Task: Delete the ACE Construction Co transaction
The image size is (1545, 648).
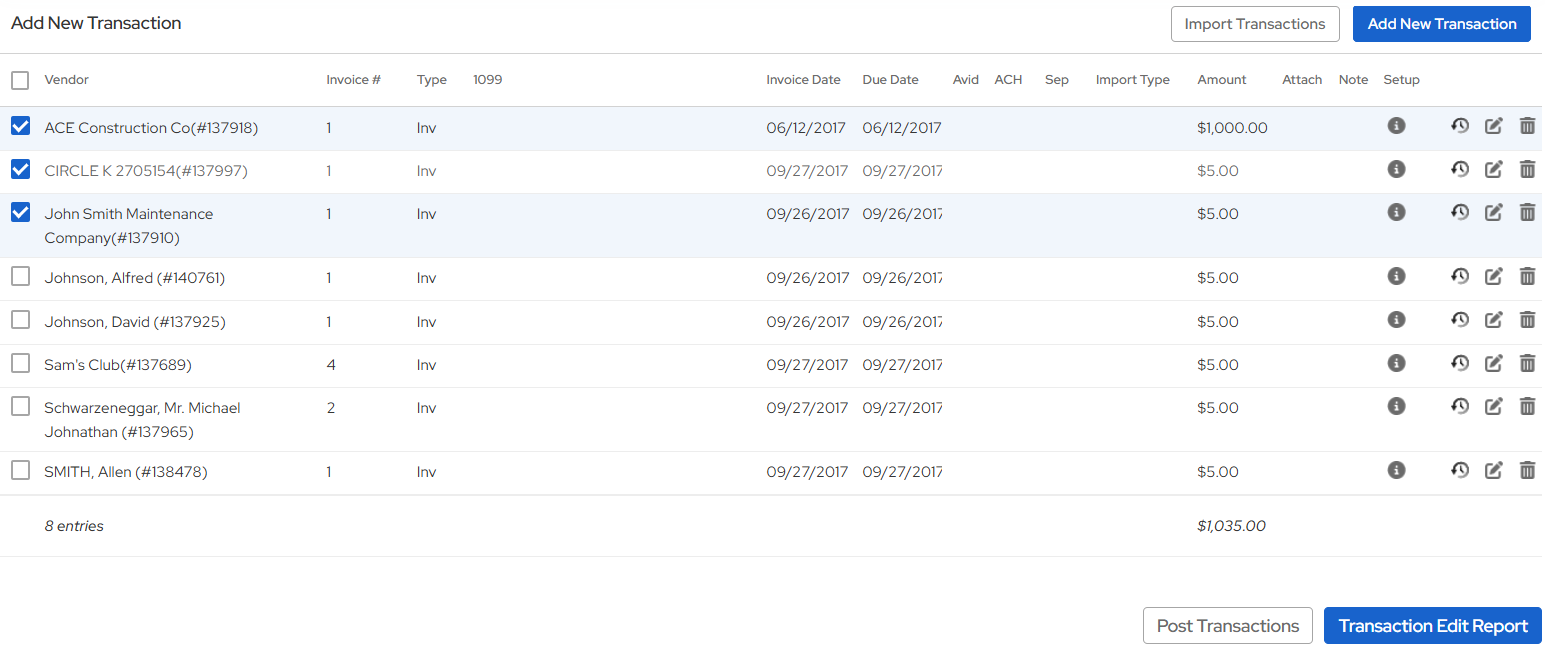Action: (1527, 126)
